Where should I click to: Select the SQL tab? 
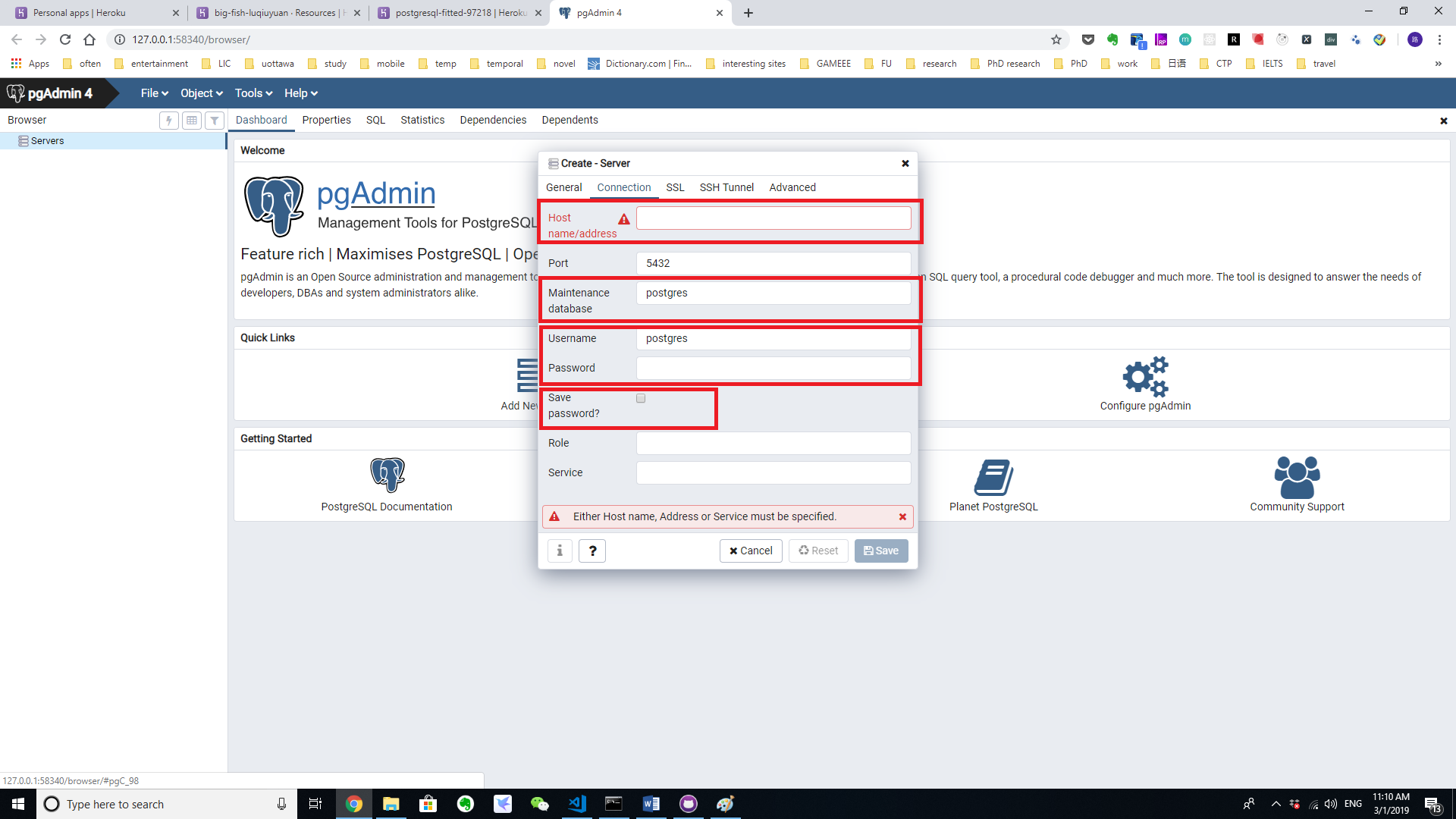point(375,120)
